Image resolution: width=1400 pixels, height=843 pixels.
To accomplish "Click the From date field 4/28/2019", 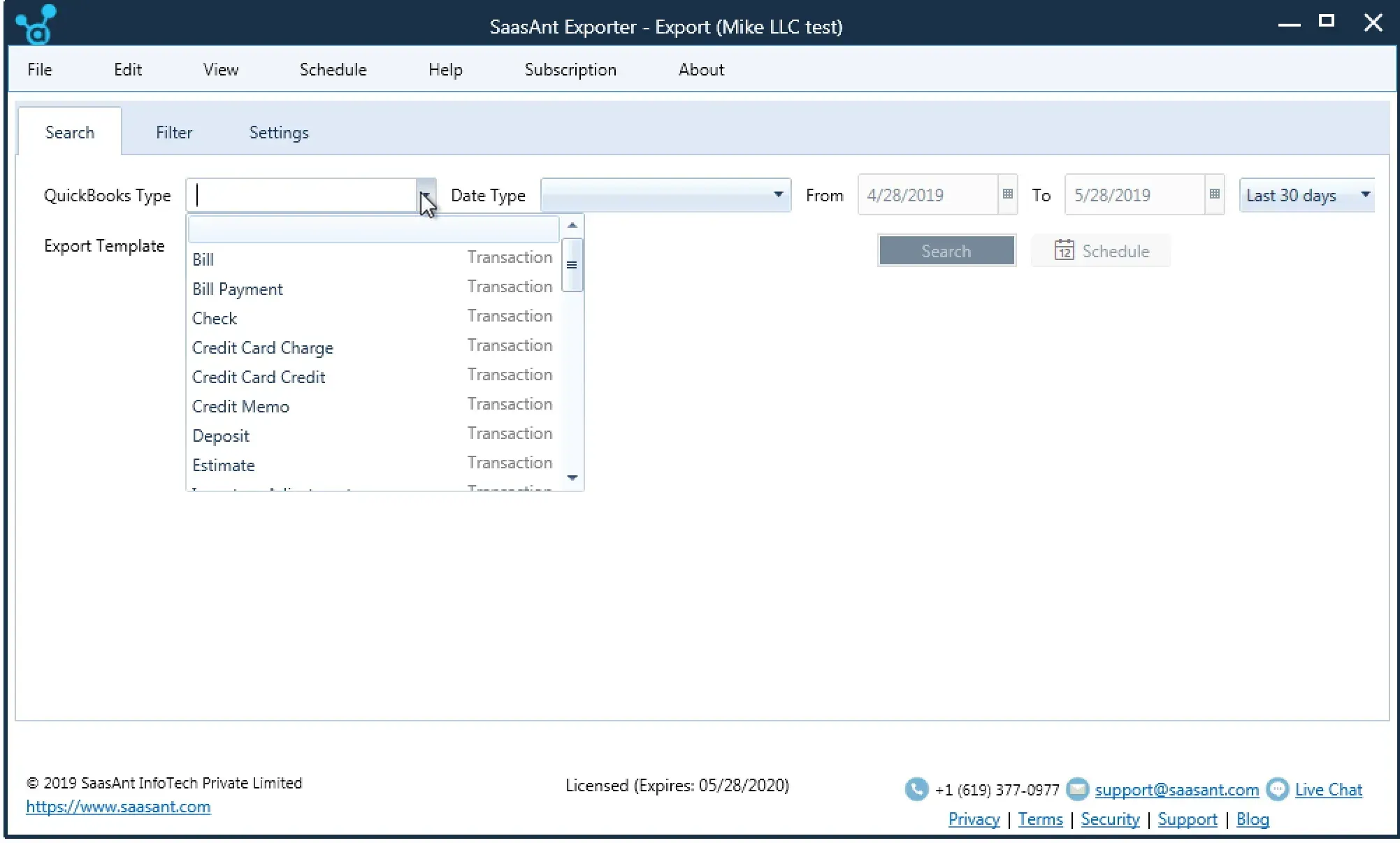I will (x=928, y=195).
